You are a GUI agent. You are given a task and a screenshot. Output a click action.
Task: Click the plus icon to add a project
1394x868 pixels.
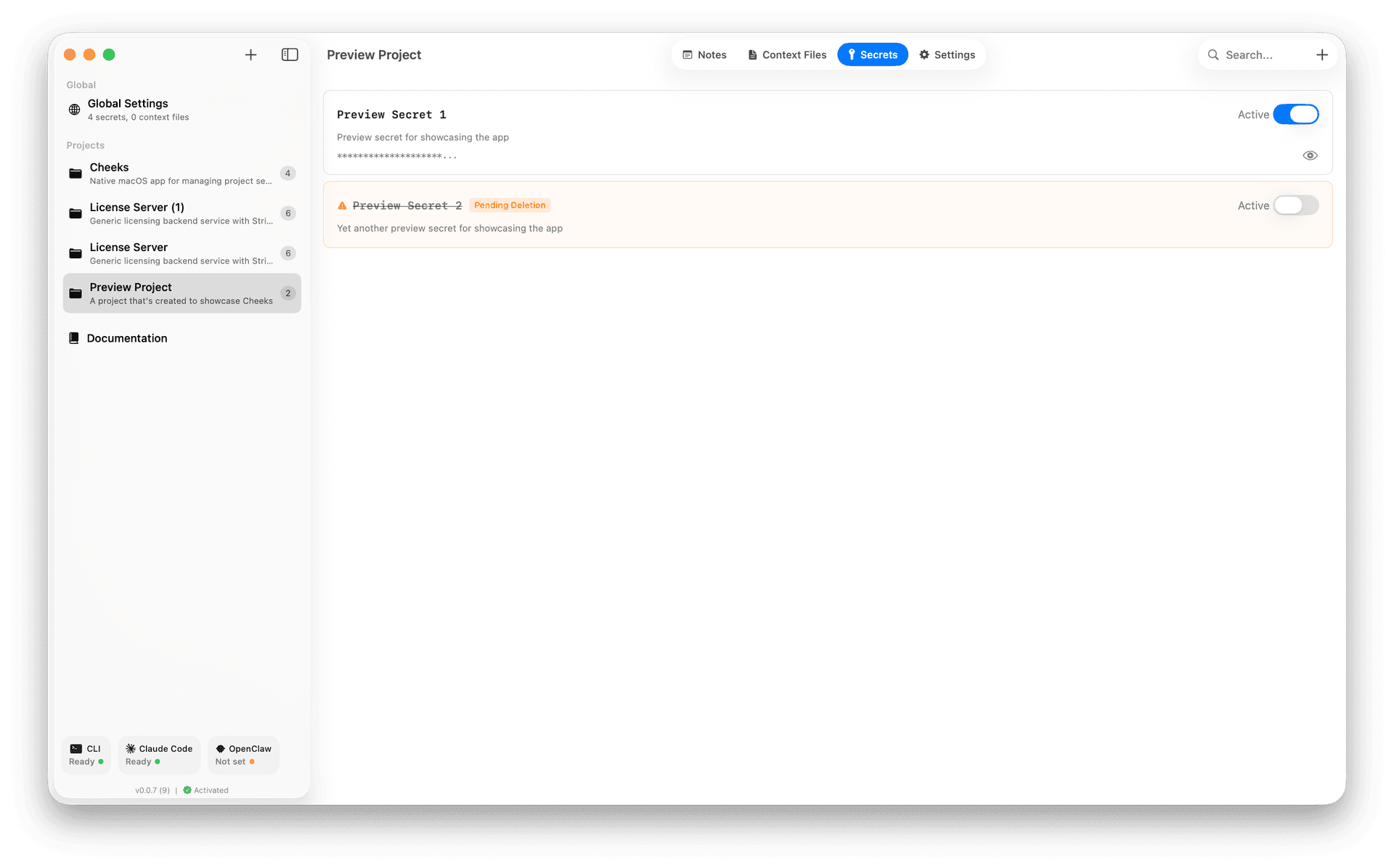[x=250, y=54]
